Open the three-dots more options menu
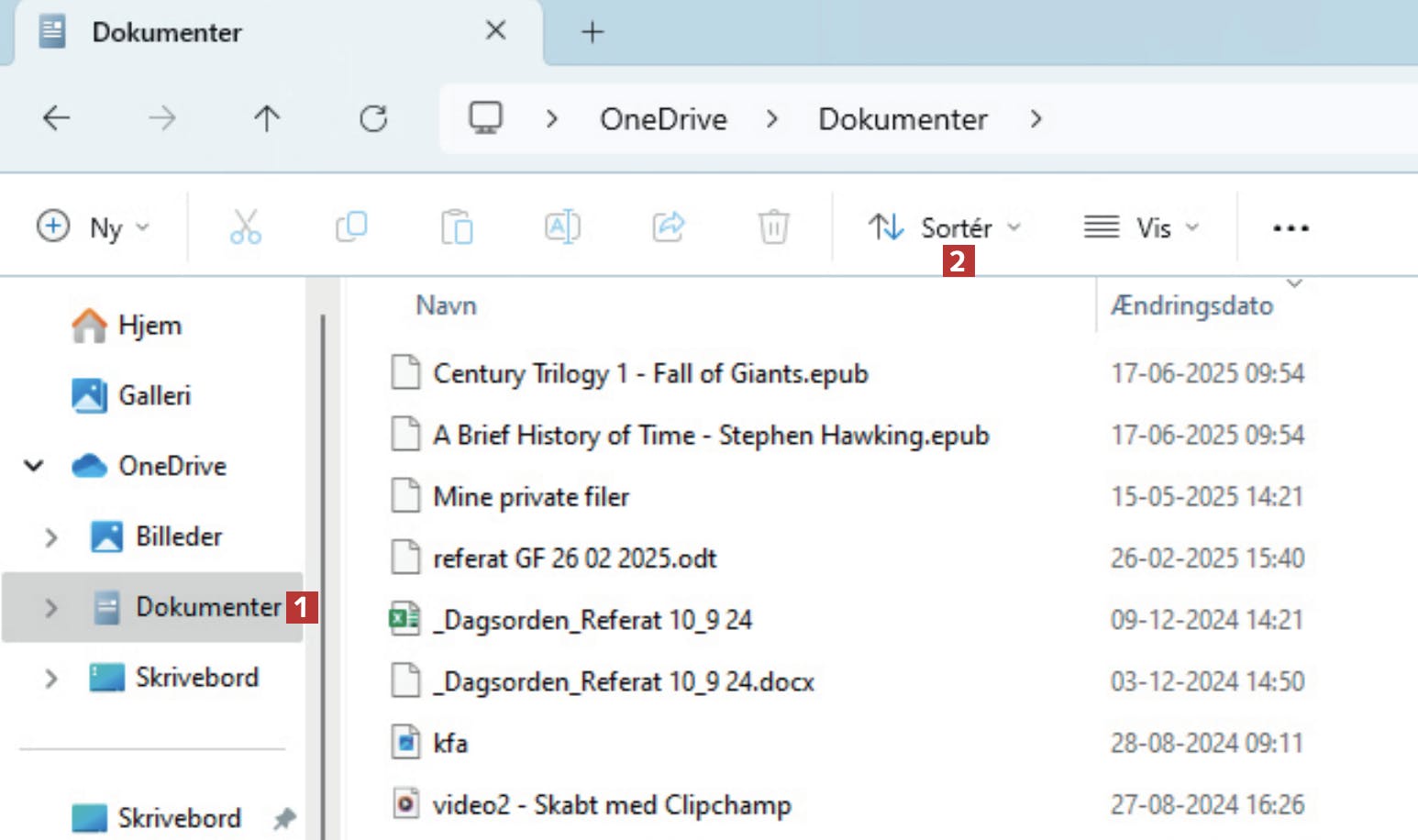This screenshot has width=1418, height=840. point(1291,227)
